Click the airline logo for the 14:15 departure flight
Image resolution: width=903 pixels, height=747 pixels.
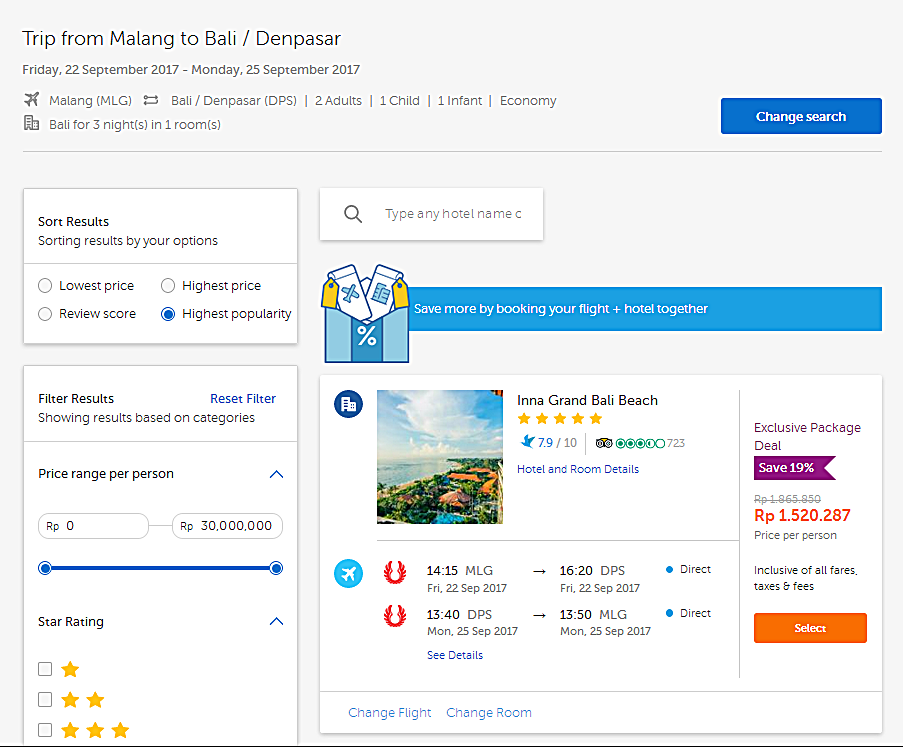(395, 573)
